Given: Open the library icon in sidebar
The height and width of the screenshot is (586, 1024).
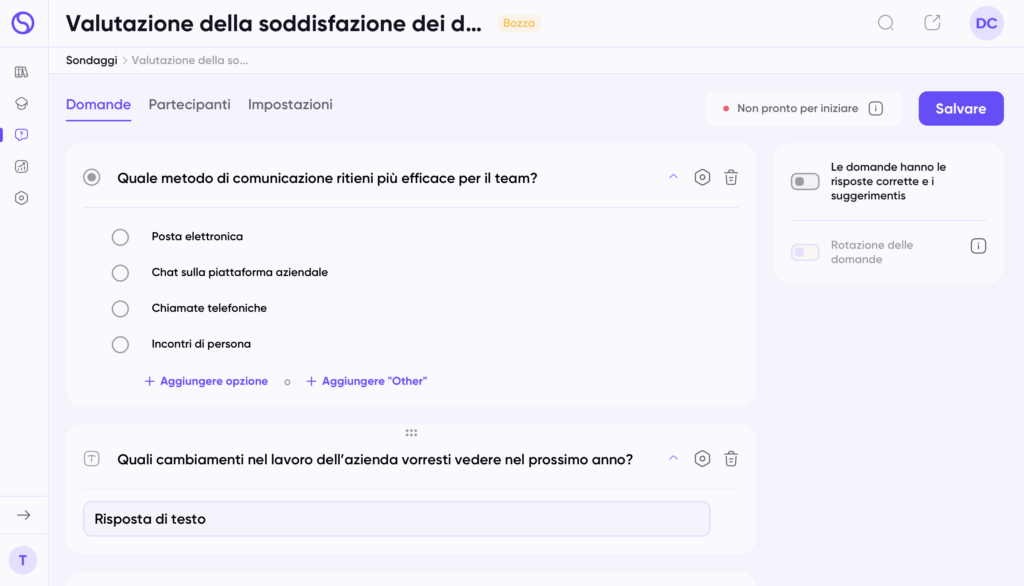Looking at the screenshot, I should pos(22,72).
